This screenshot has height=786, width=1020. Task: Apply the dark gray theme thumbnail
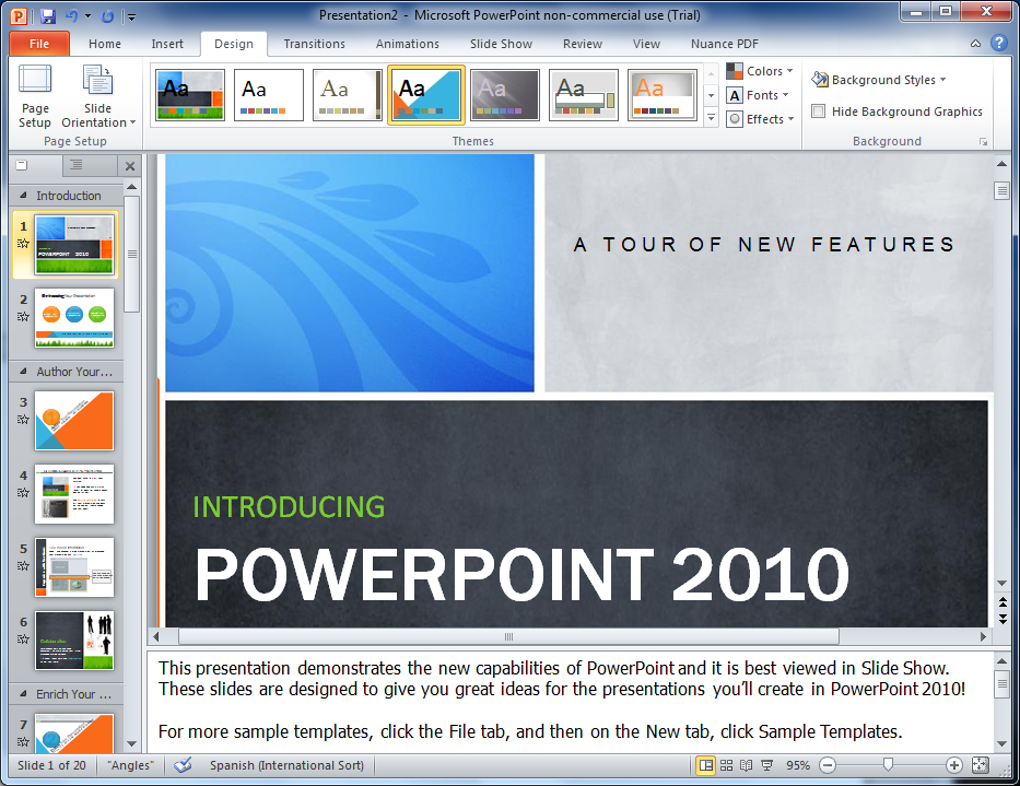coord(504,95)
